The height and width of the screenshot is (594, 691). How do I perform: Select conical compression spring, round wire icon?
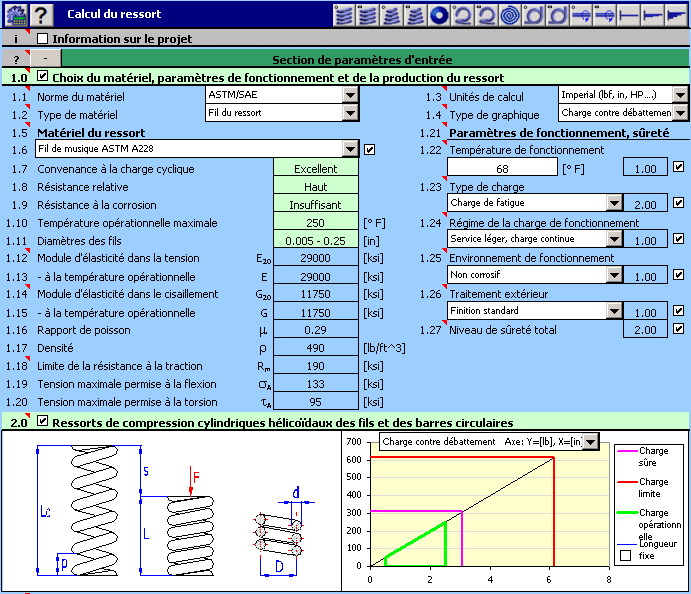[392, 15]
